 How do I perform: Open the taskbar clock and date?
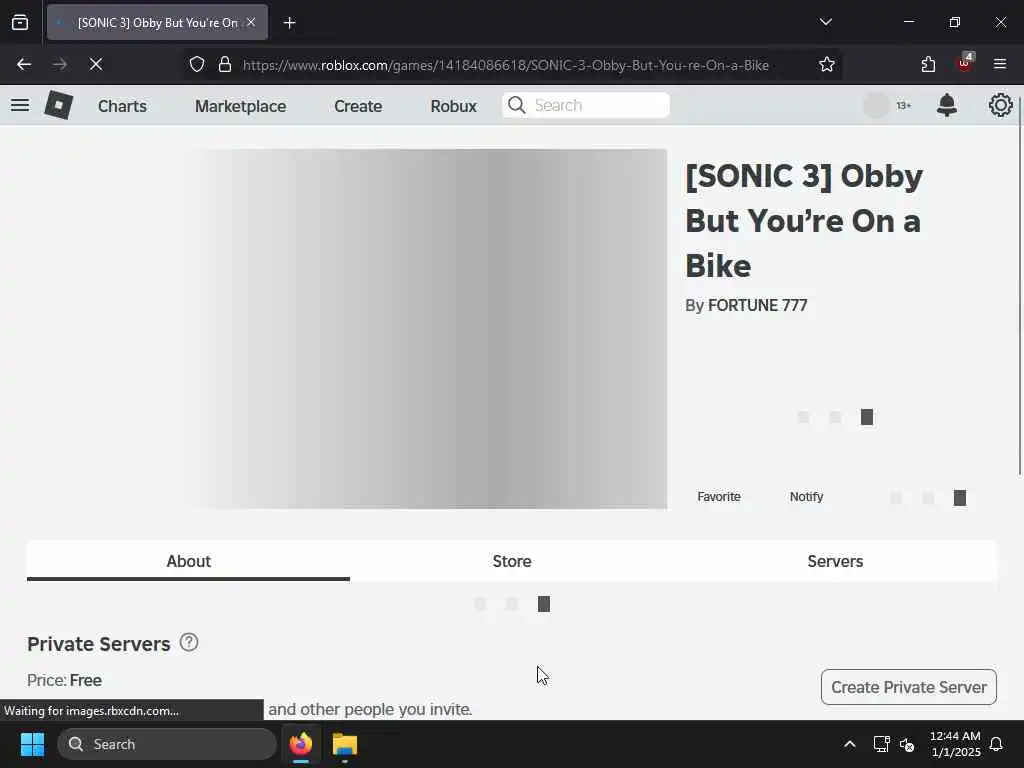(955, 744)
